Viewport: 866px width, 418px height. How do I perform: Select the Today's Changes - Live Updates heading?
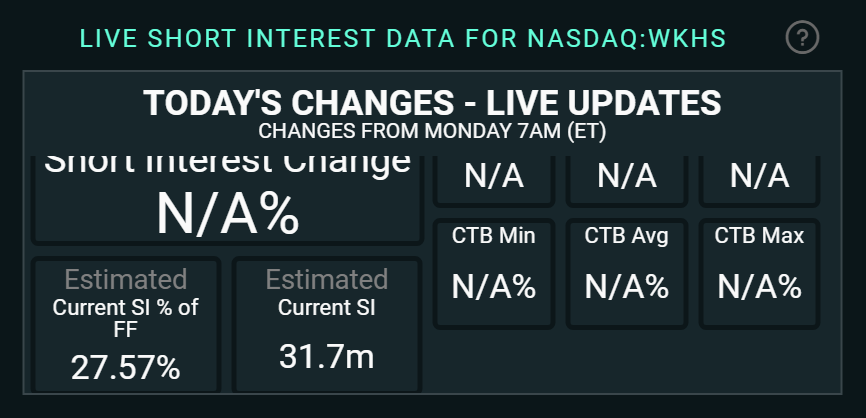coord(432,103)
